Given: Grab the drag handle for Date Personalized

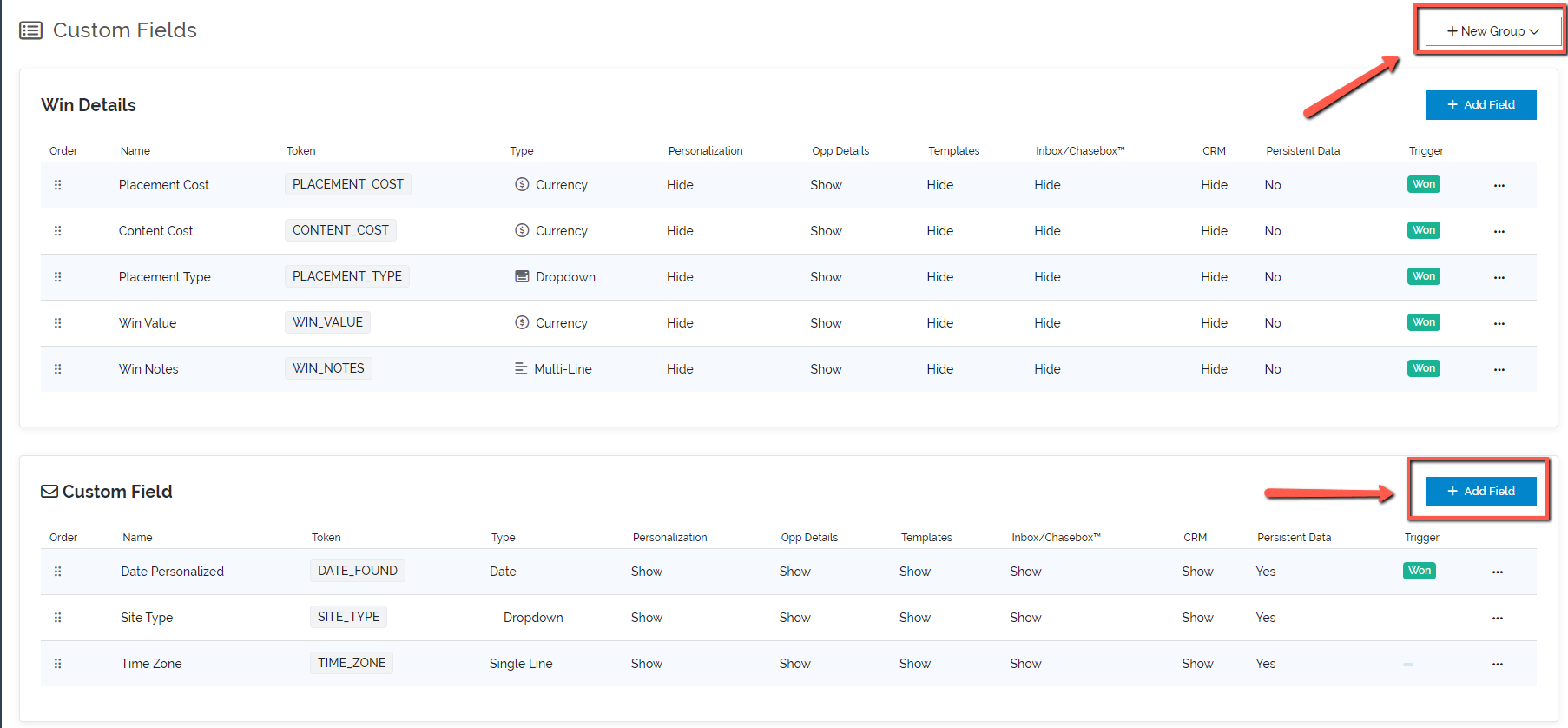Looking at the screenshot, I should pos(58,572).
